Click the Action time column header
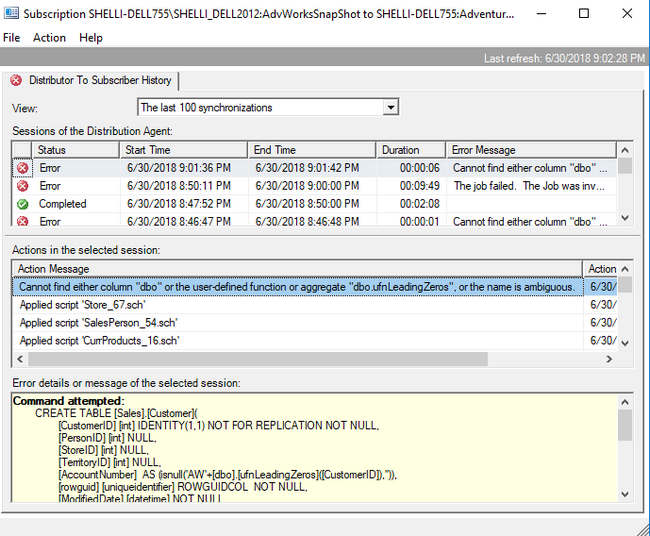The height and width of the screenshot is (536, 650). (600, 269)
